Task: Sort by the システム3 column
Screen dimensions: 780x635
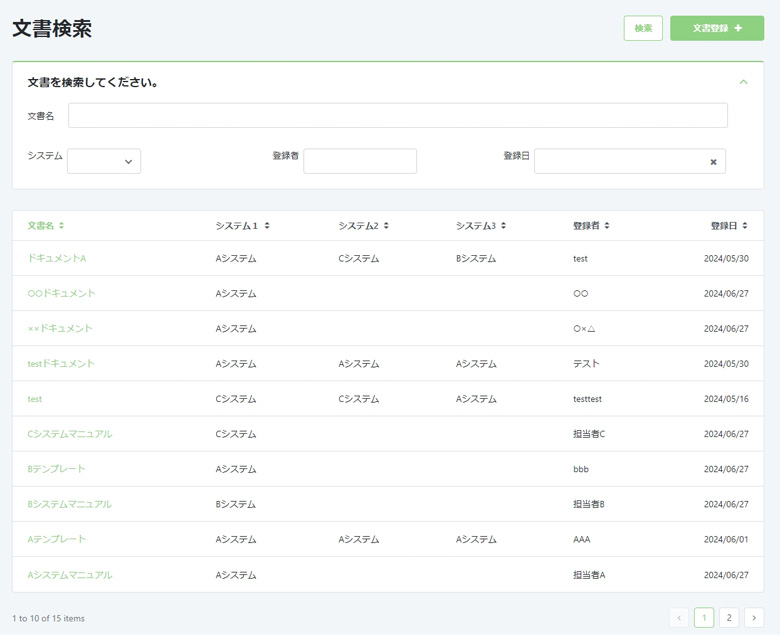Action: pos(481,226)
